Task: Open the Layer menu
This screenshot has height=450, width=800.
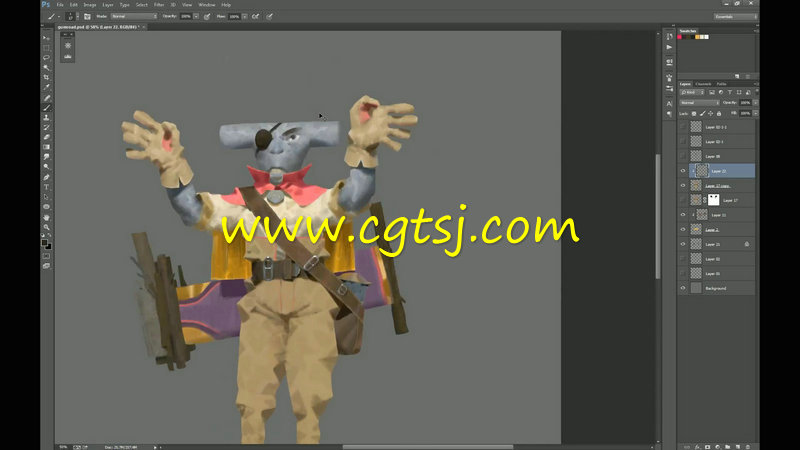Action: click(x=108, y=5)
